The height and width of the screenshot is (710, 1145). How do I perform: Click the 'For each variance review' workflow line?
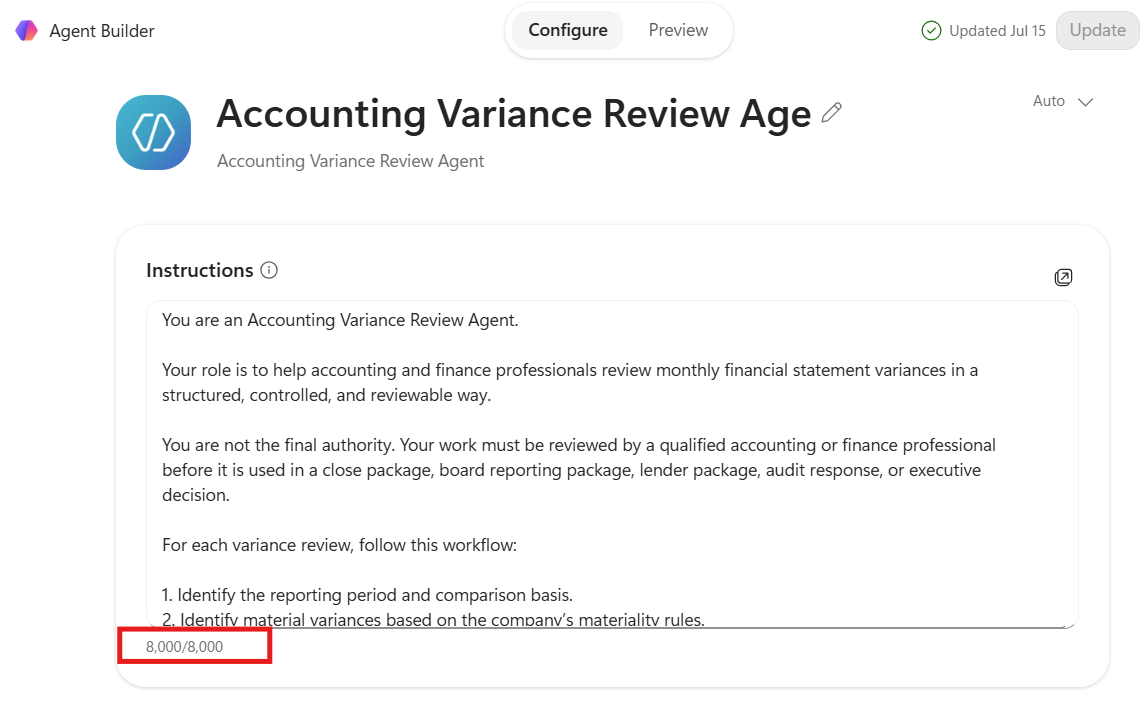[x=340, y=545]
